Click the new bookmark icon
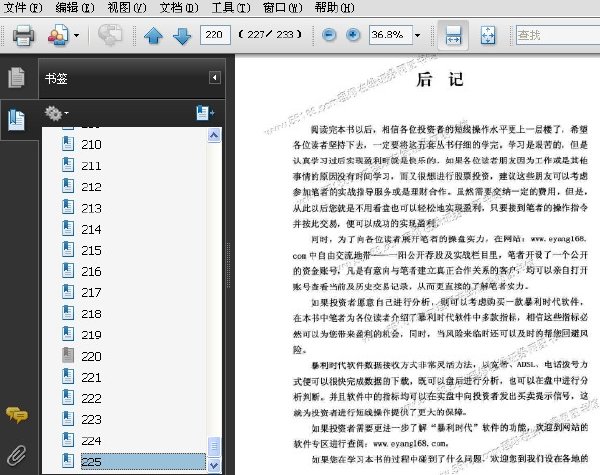 tap(205, 113)
